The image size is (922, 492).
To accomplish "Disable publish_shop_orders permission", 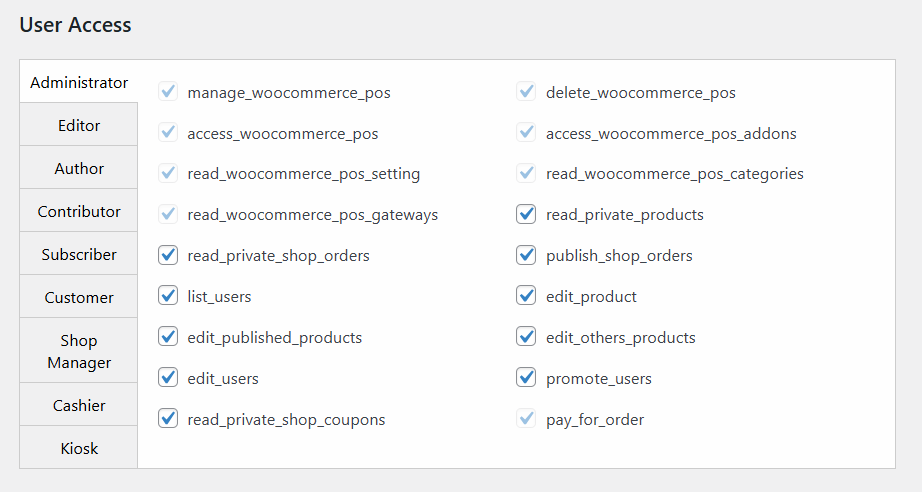I will tap(526, 256).
